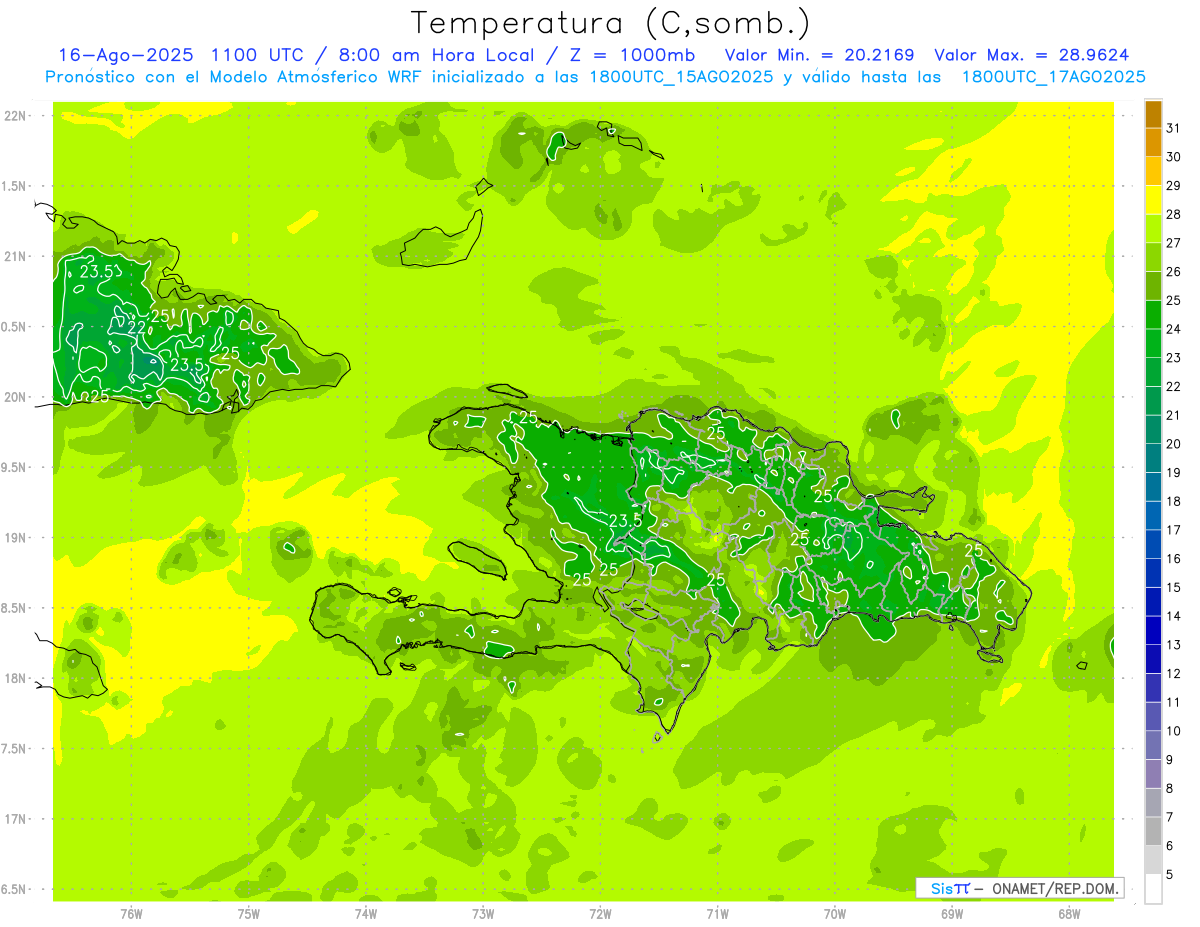Click the colorbar label '8'

[1170, 789]
